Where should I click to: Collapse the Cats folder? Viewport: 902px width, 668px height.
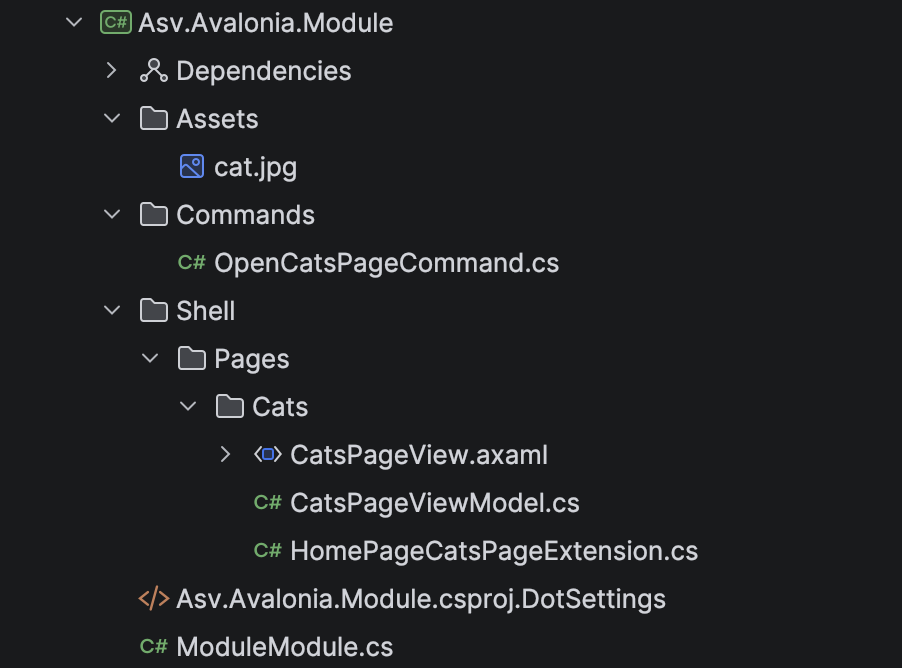pos(187,406)
